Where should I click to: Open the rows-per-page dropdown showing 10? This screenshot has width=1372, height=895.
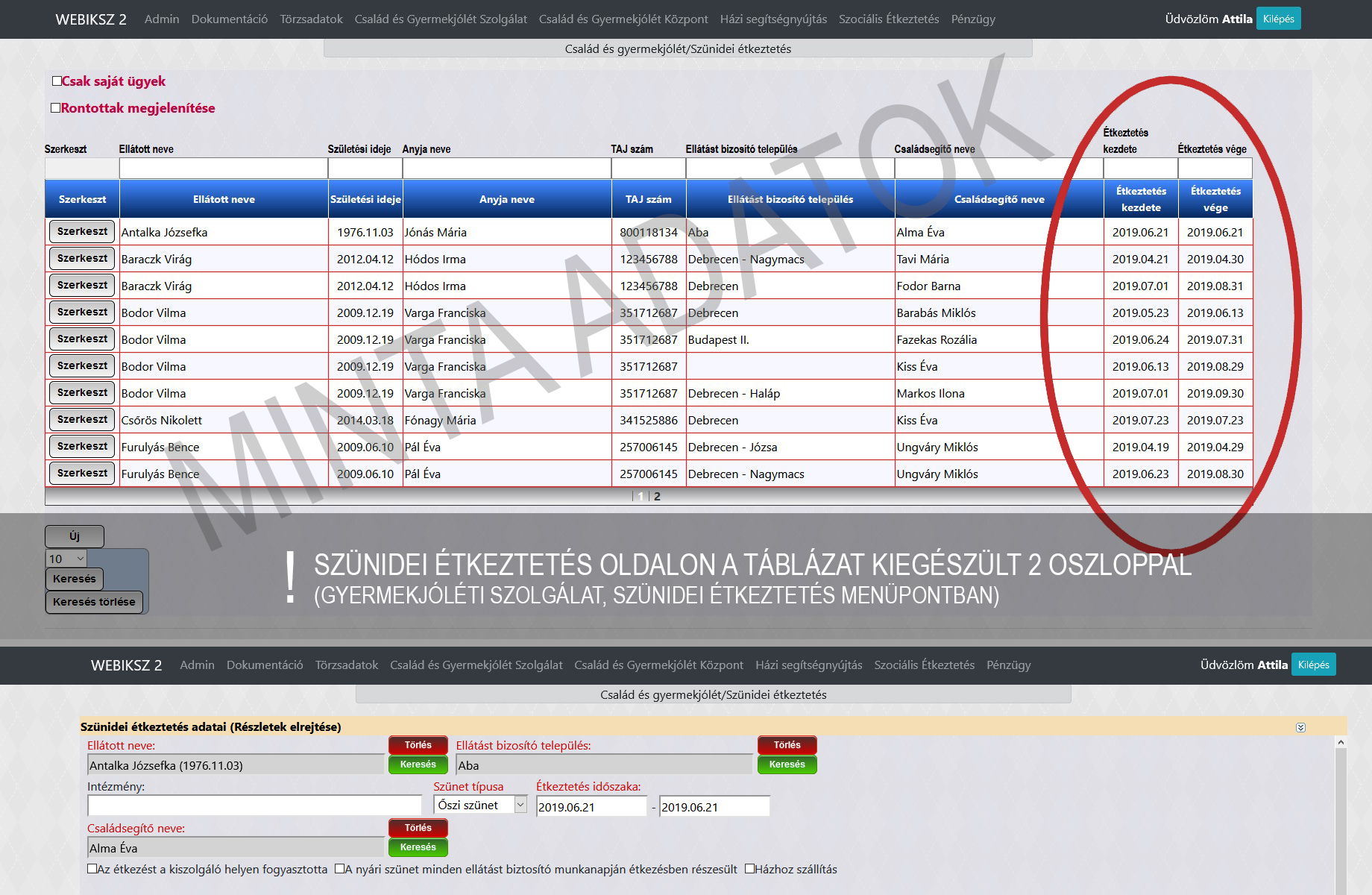click(x=66, y=559)
